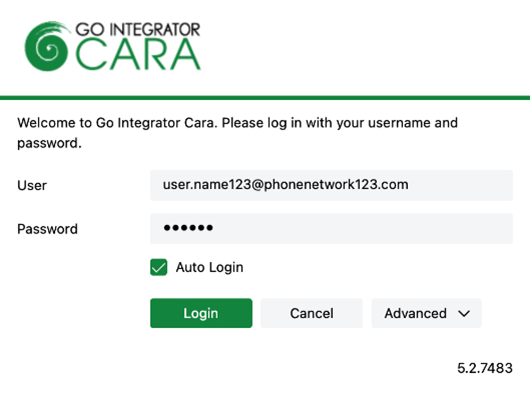
Task: Expand the Advanced options dropdown
Action: [427, 313]
